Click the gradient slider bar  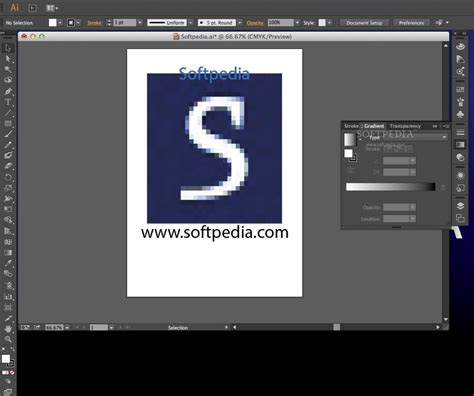point(390,187)
